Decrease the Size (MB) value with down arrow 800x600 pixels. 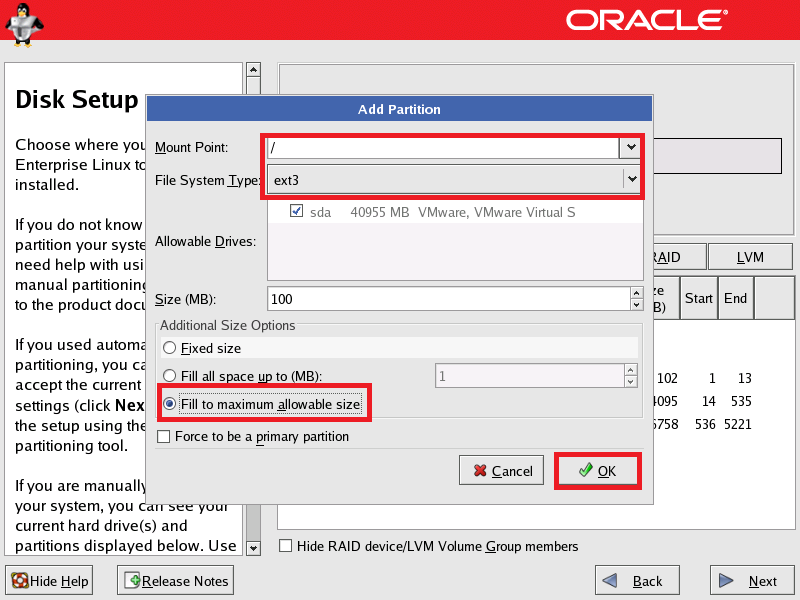[636, 305]
